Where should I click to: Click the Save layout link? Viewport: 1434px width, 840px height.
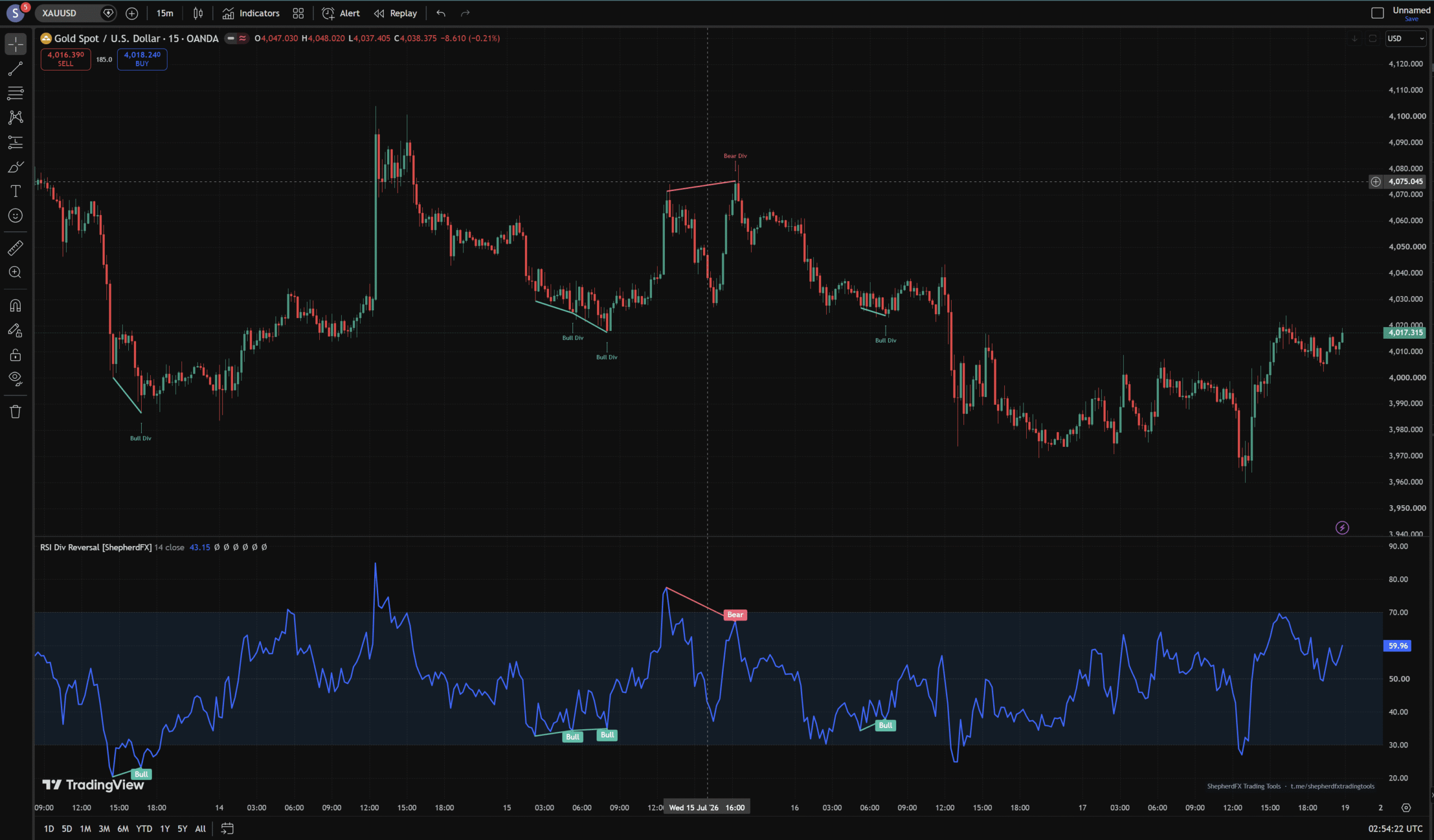[x=1411, y=19]
